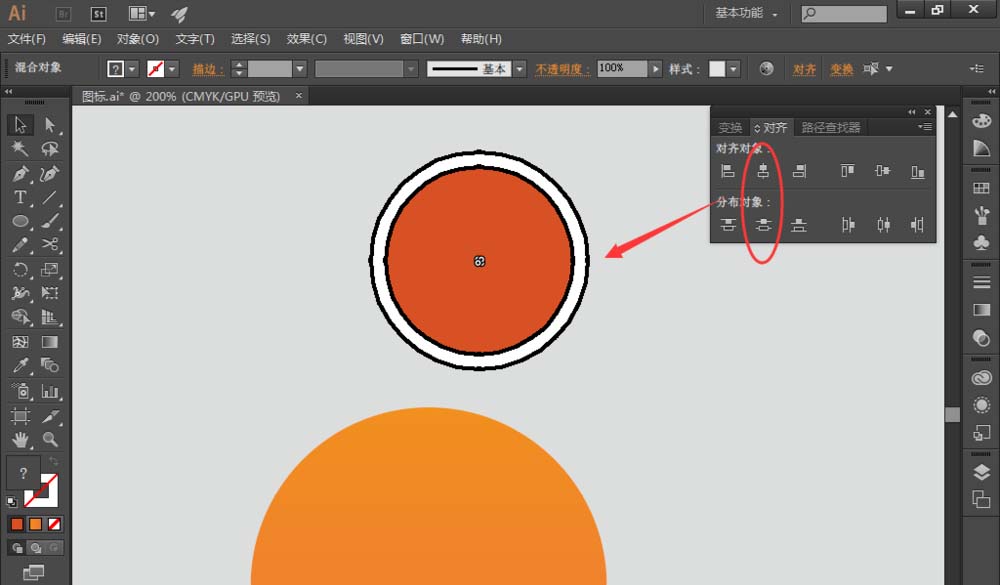The image size is (1000, 585).
Task: Open the Swatches panel from right dock
Action: tap(982, 188)
